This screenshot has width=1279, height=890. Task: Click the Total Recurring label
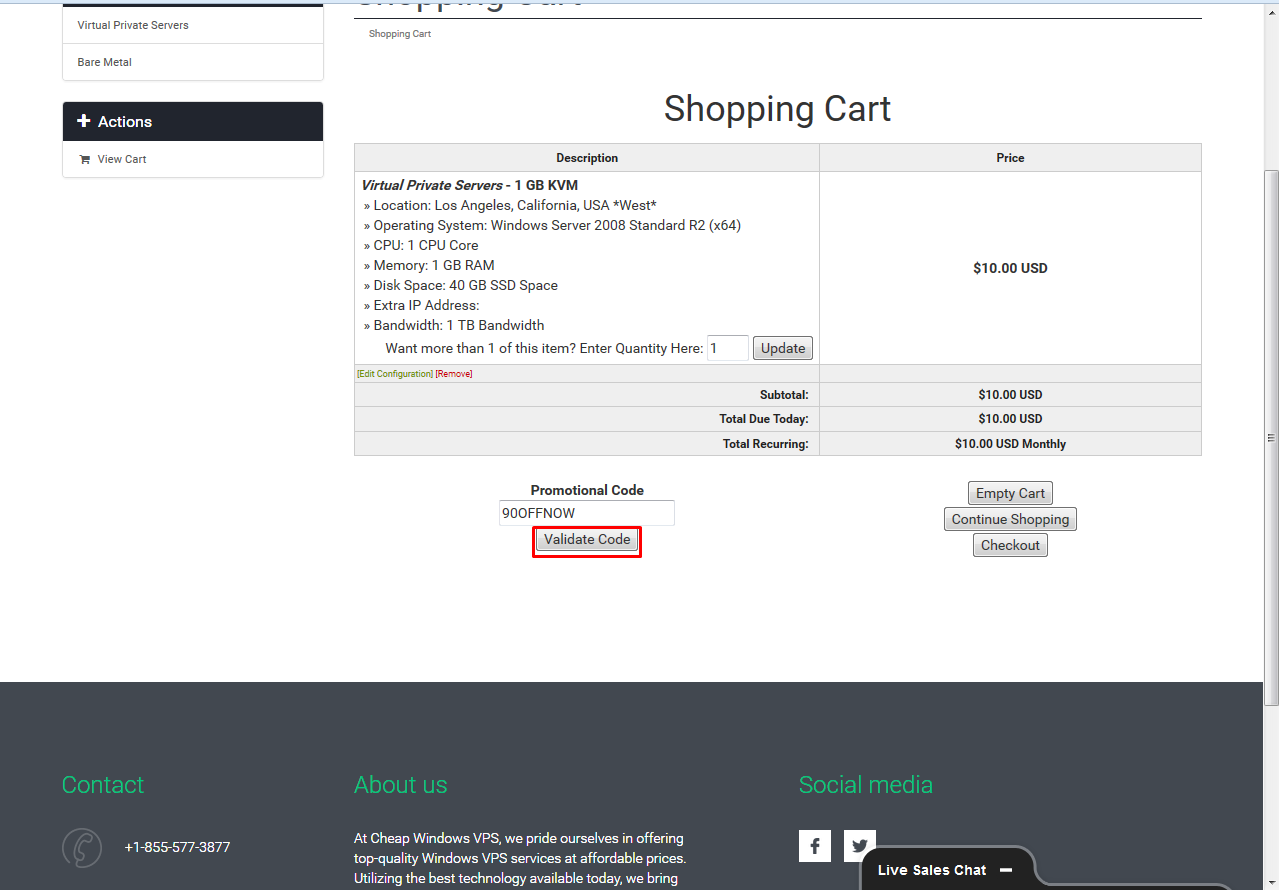[766, 444]
